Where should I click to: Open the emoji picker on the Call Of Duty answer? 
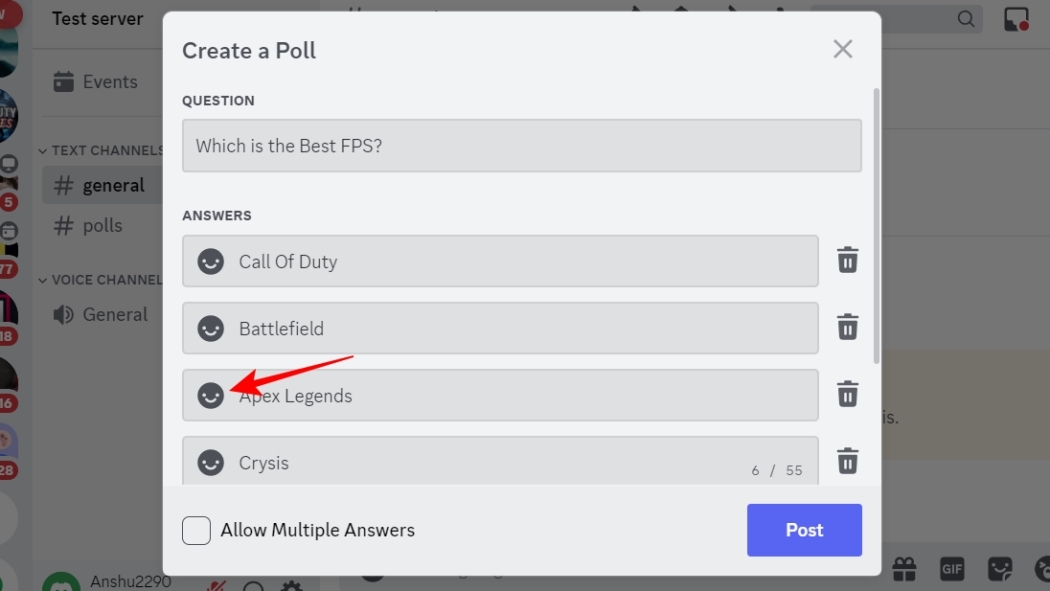(210, 261)
